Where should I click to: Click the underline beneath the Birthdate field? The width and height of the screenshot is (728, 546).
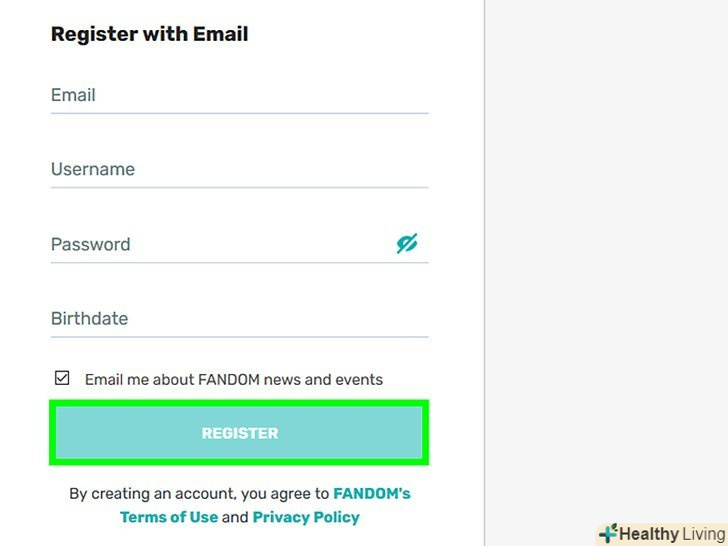click(x=239, y=337)
